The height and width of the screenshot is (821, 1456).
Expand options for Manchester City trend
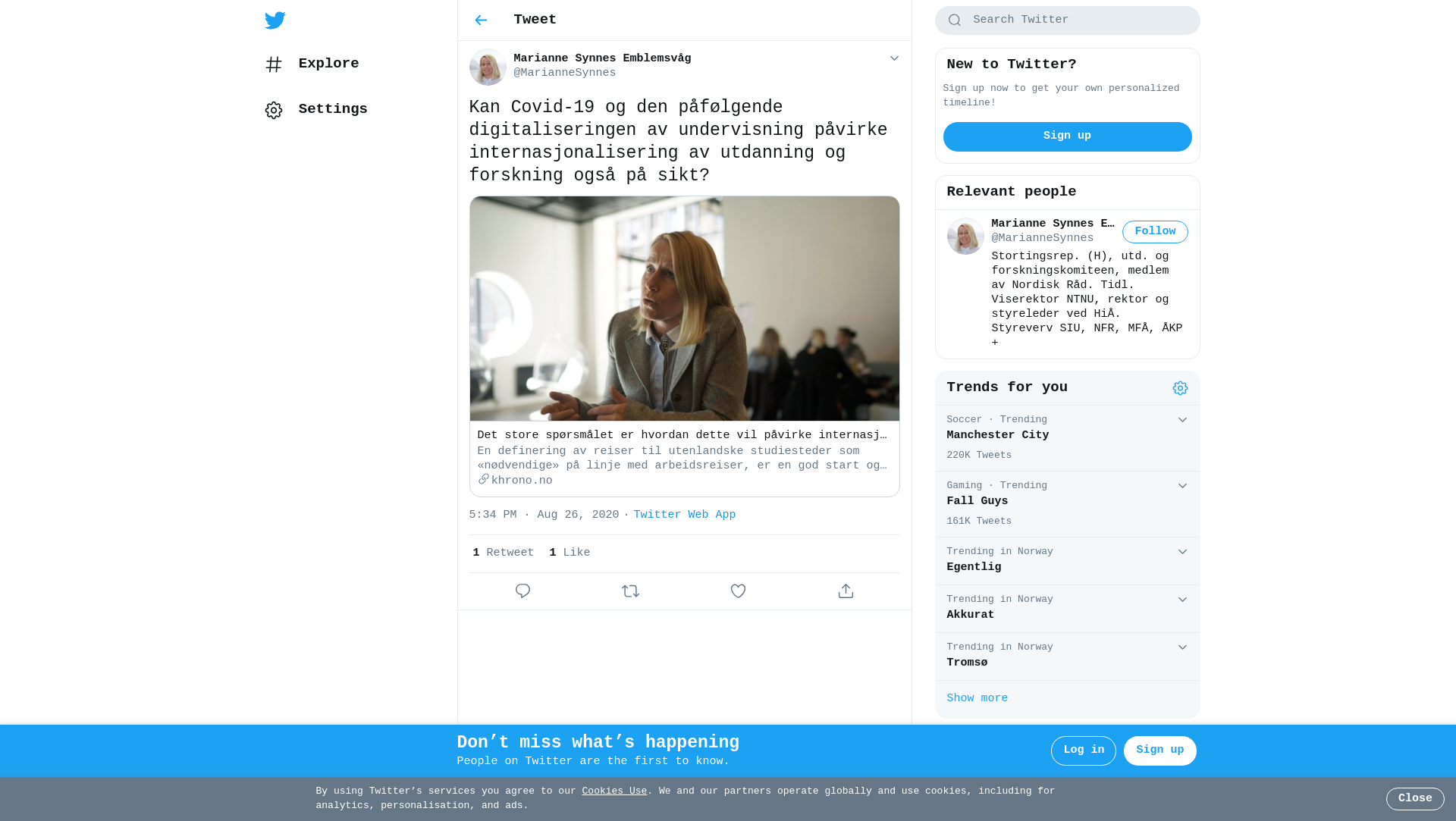point(1182,420)
